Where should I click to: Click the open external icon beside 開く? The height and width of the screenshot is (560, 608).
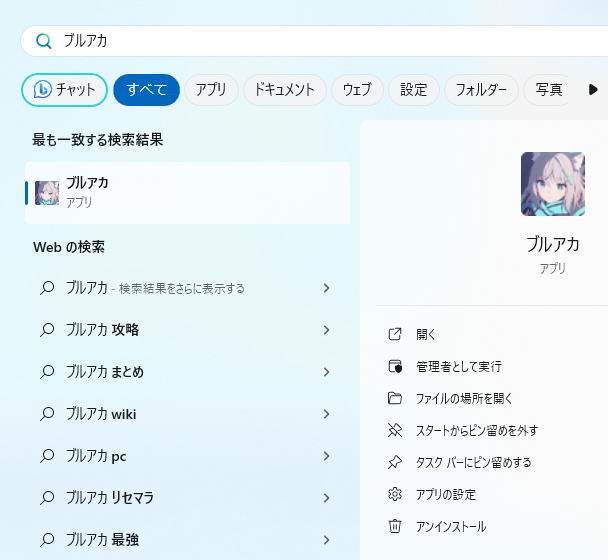pos(395,334)
